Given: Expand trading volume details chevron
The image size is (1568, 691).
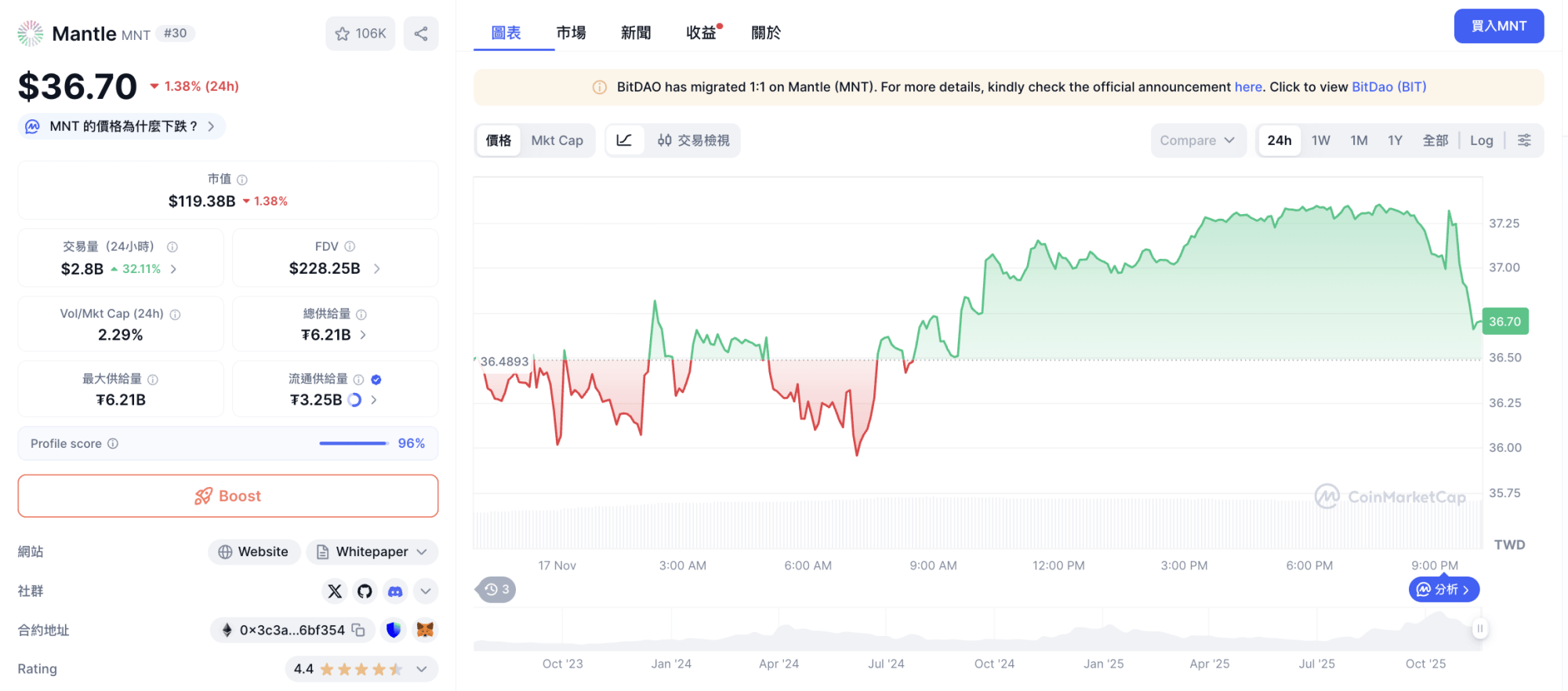Looking at the screenshot, I should tap(173, 269).
